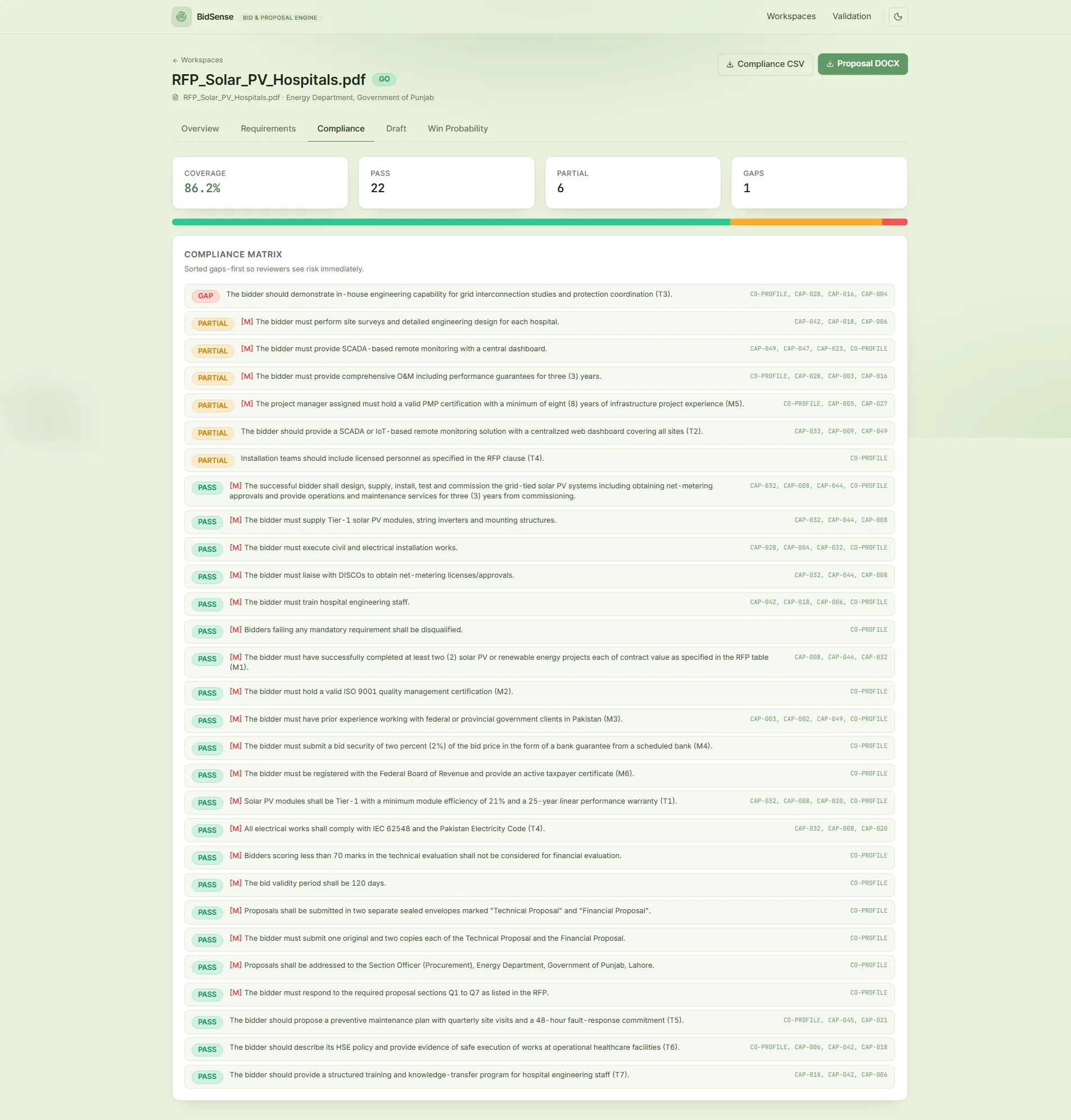
Task: Click the document icon before RFP_Solar_PV_Hospitals.pdf subtitle
Action: pos(175,98)
